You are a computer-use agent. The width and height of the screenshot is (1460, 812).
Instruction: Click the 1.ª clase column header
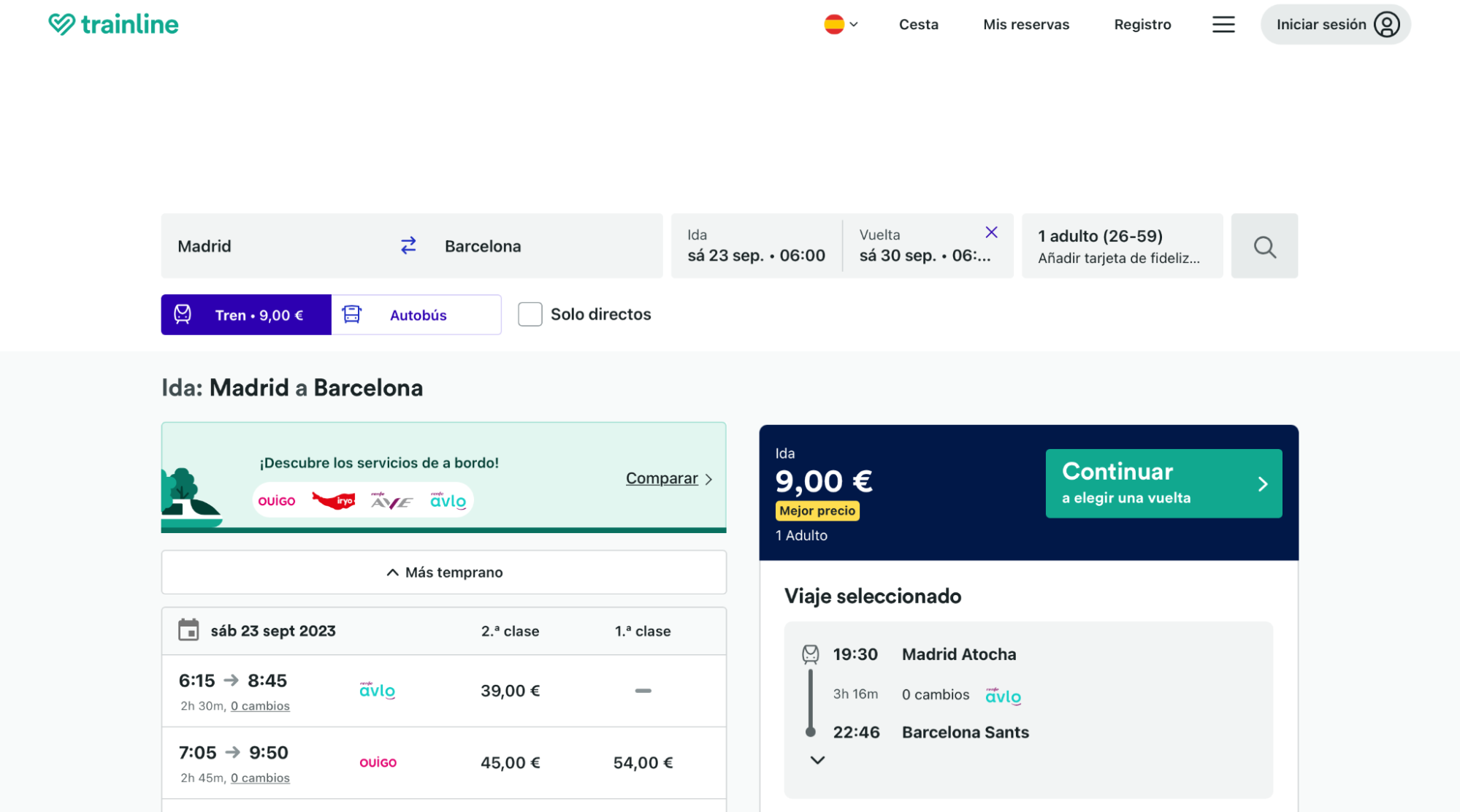[x=643, y=631]
